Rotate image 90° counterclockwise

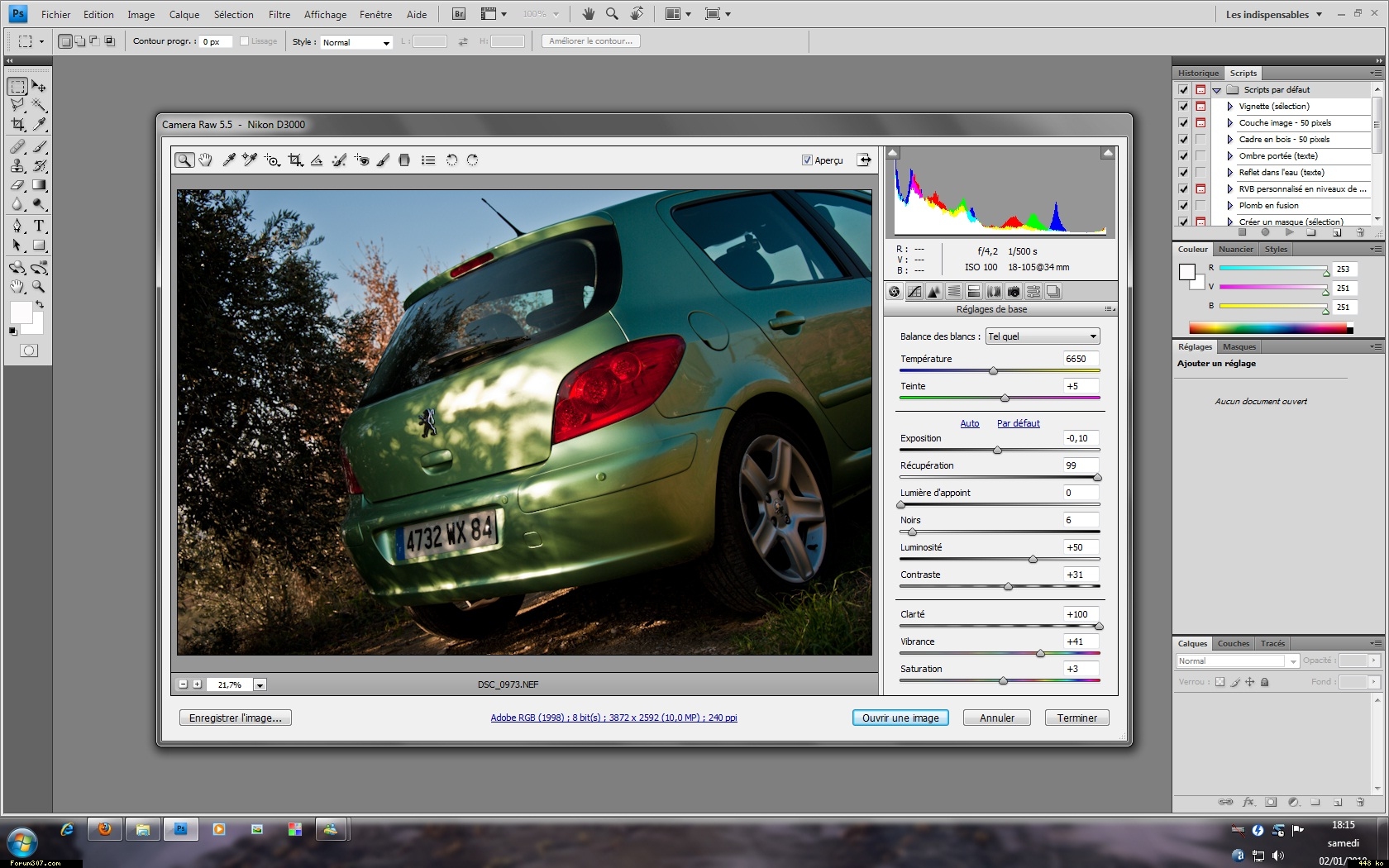tap(451, 160)
